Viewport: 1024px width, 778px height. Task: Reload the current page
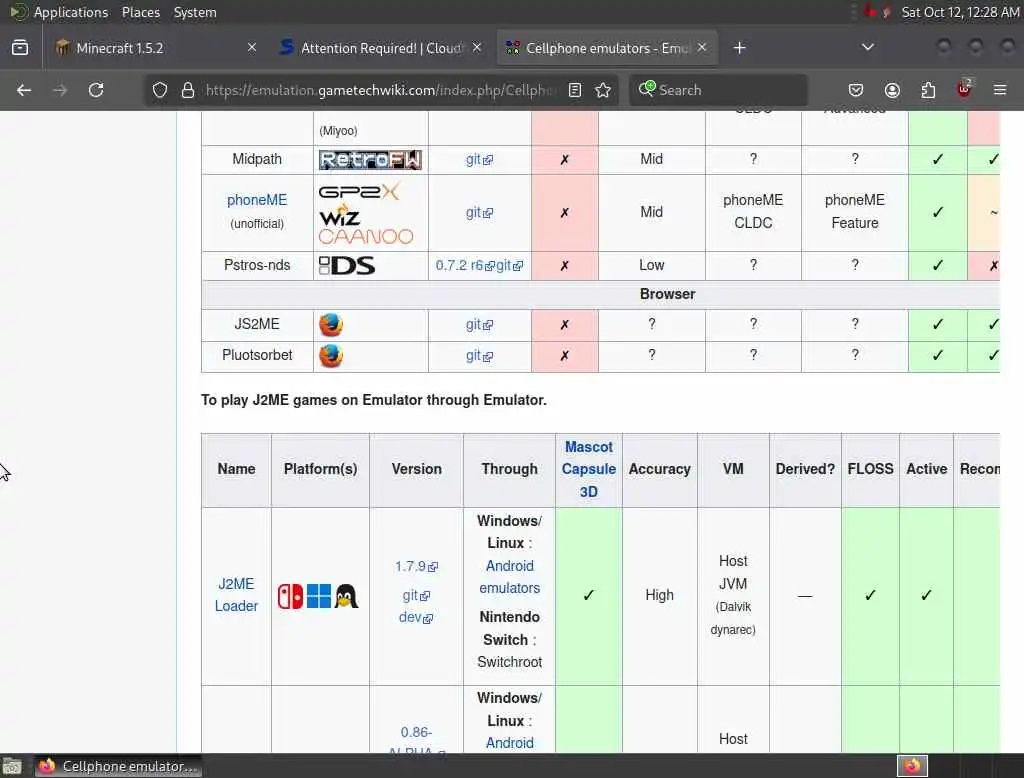click(x=96, y=90)
